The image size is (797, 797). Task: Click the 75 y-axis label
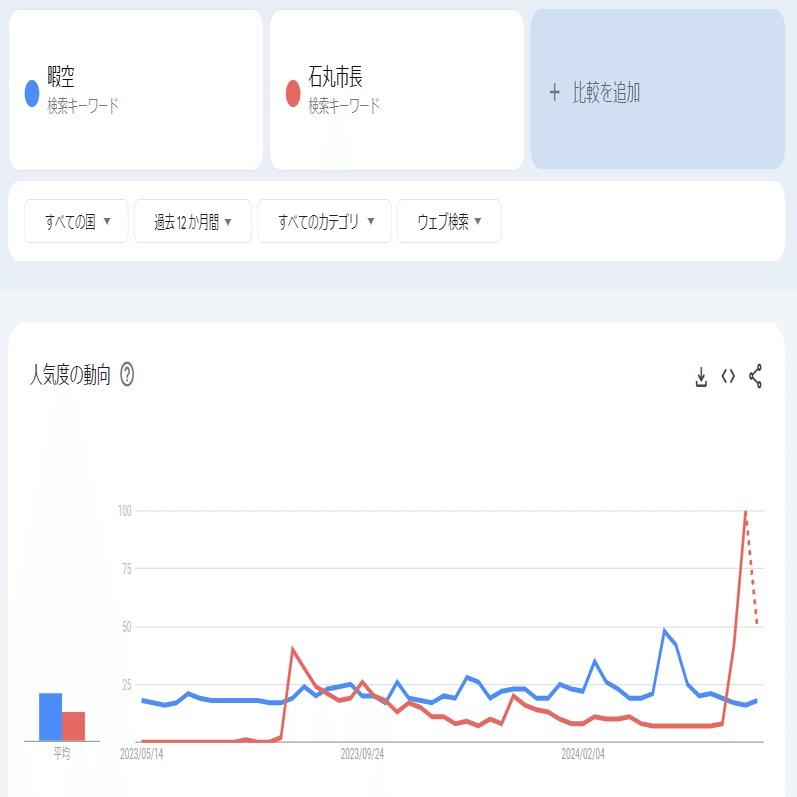click(127, 569)
